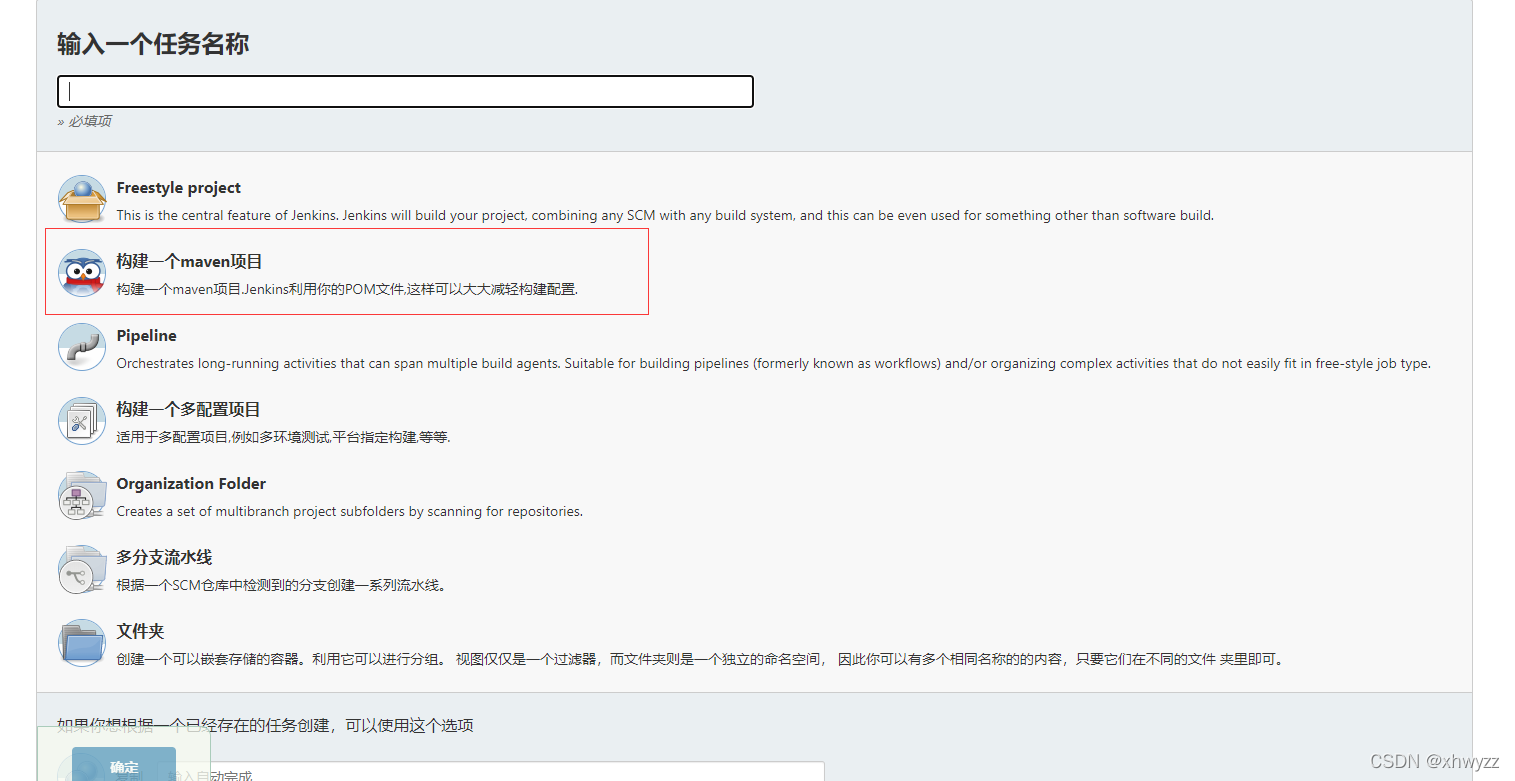The image size is (1515, 781).
Task: Click the 适用于多配置项目 description text
Action: point(283,437)
